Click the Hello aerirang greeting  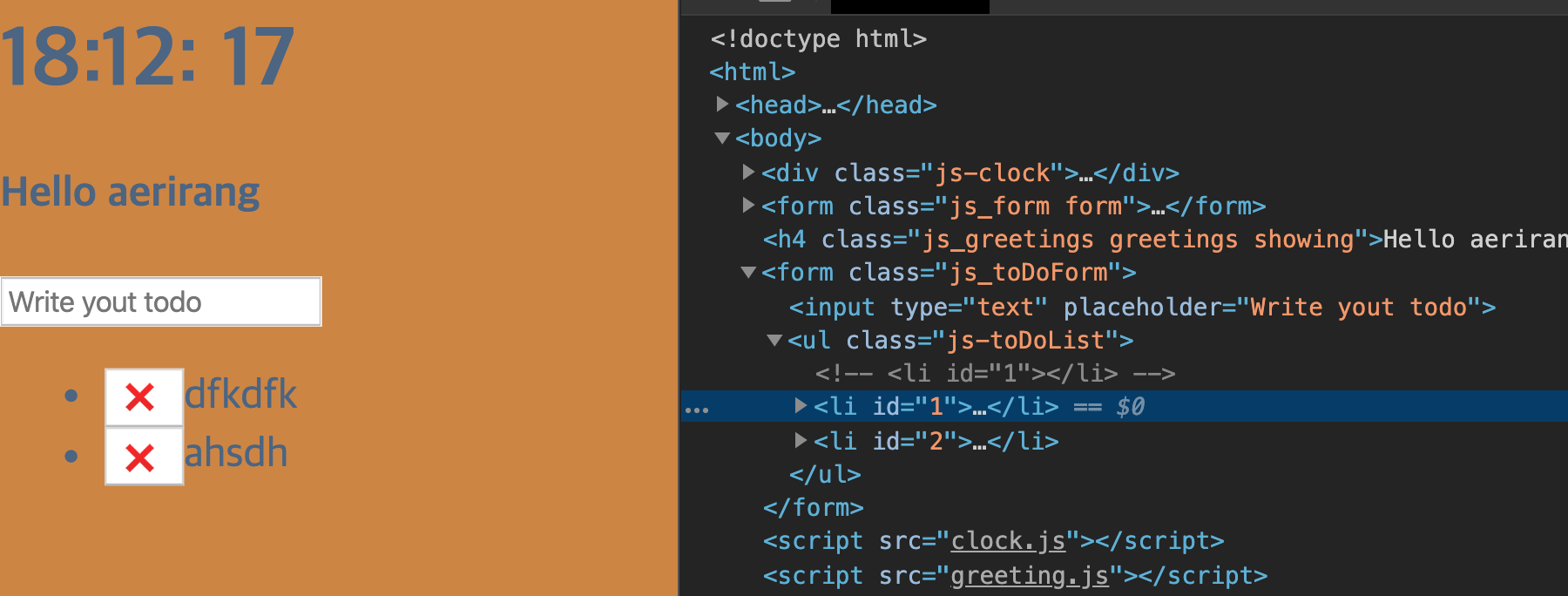click(131, 192)
